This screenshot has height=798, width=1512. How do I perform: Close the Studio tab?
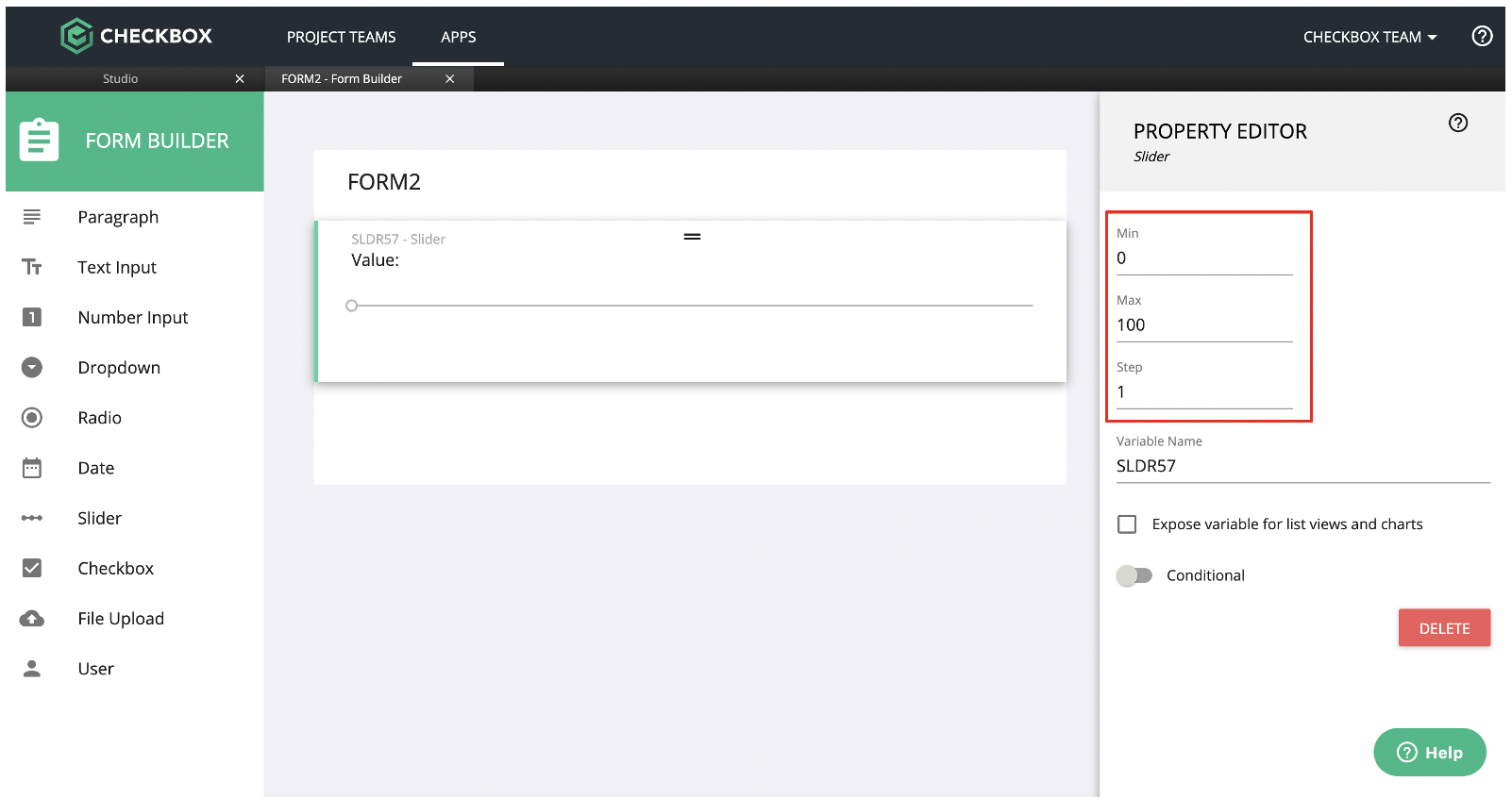click(240, 78)
